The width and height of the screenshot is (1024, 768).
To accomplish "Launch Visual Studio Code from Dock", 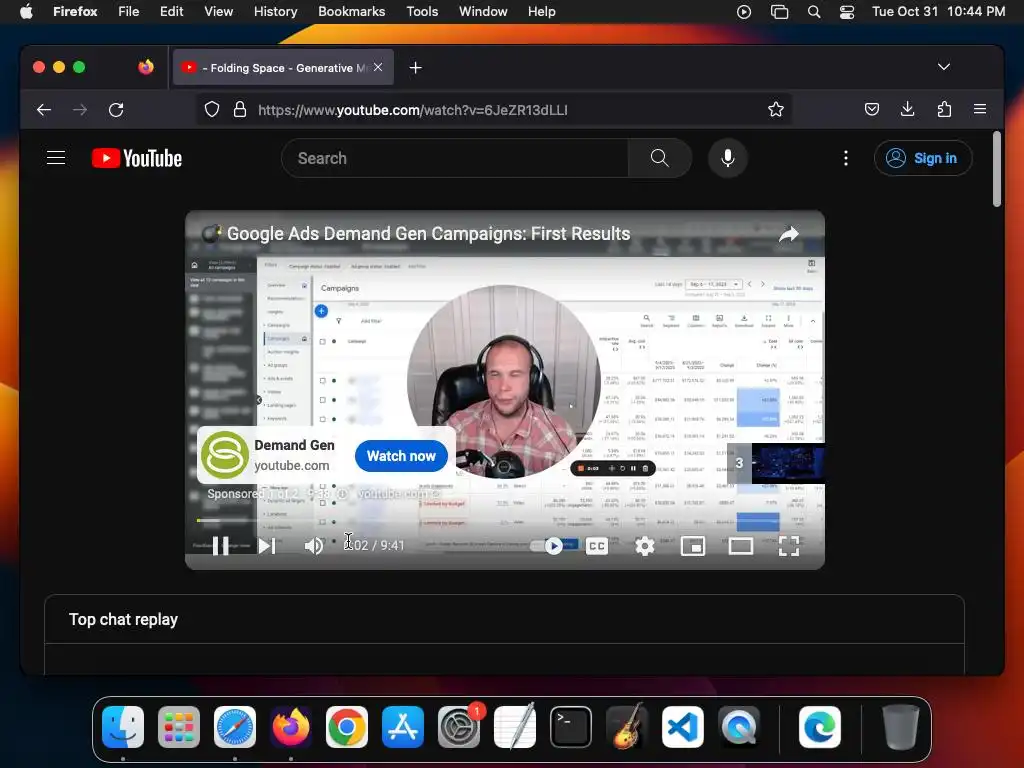I will click(682, 727).
